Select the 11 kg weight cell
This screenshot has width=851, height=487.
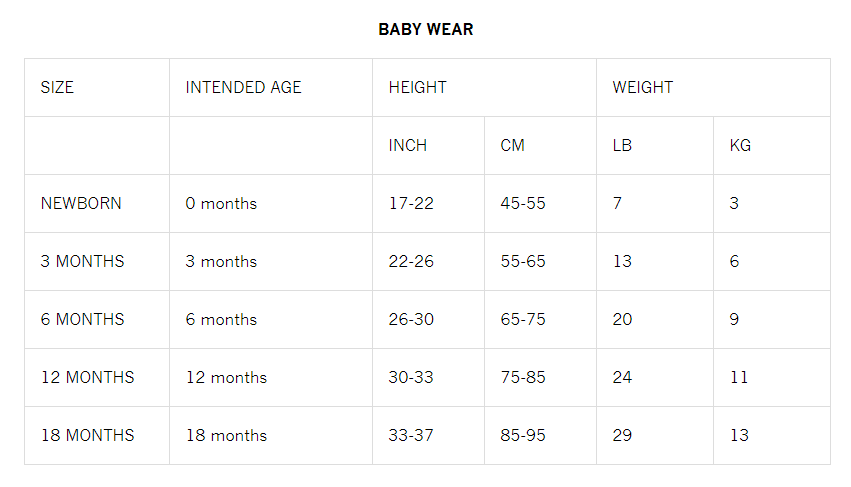click(739, 378)
